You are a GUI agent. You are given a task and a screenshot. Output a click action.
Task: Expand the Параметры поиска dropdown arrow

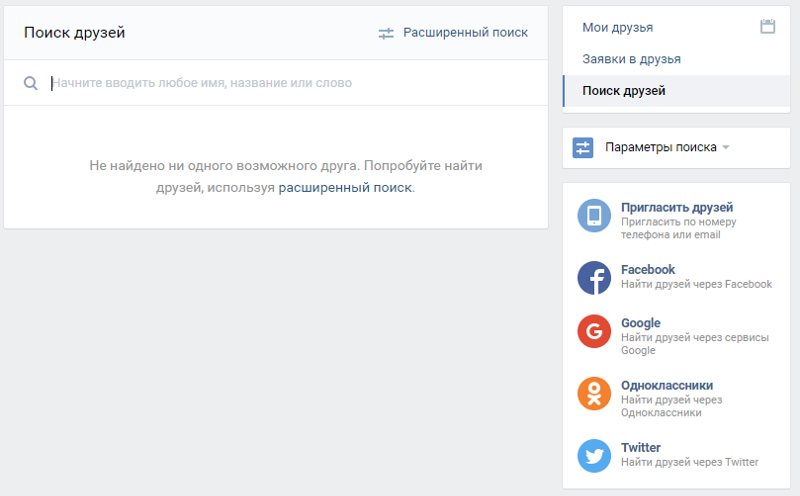pos(726,147)
